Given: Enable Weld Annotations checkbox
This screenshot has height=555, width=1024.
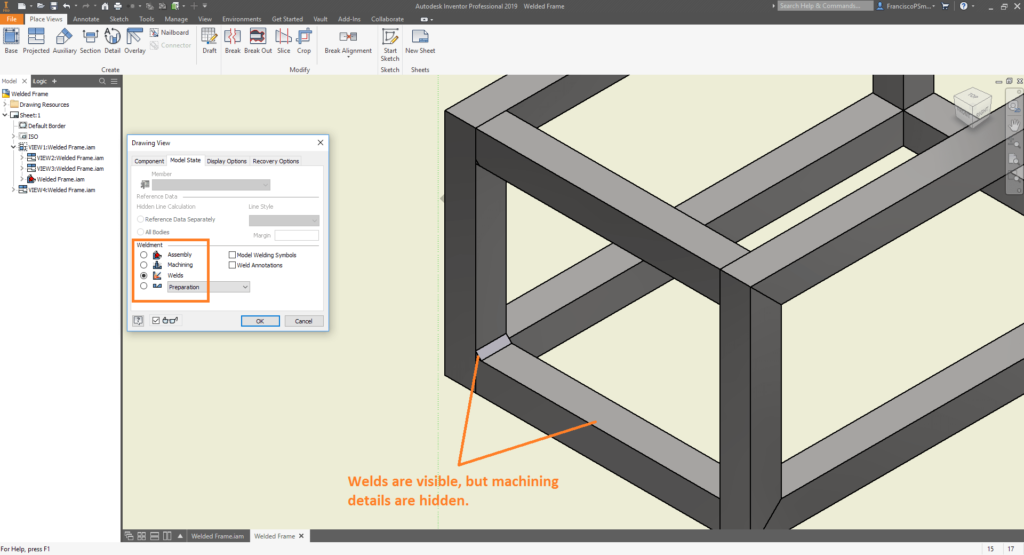Looking at the screenshot, I should 232,265.
